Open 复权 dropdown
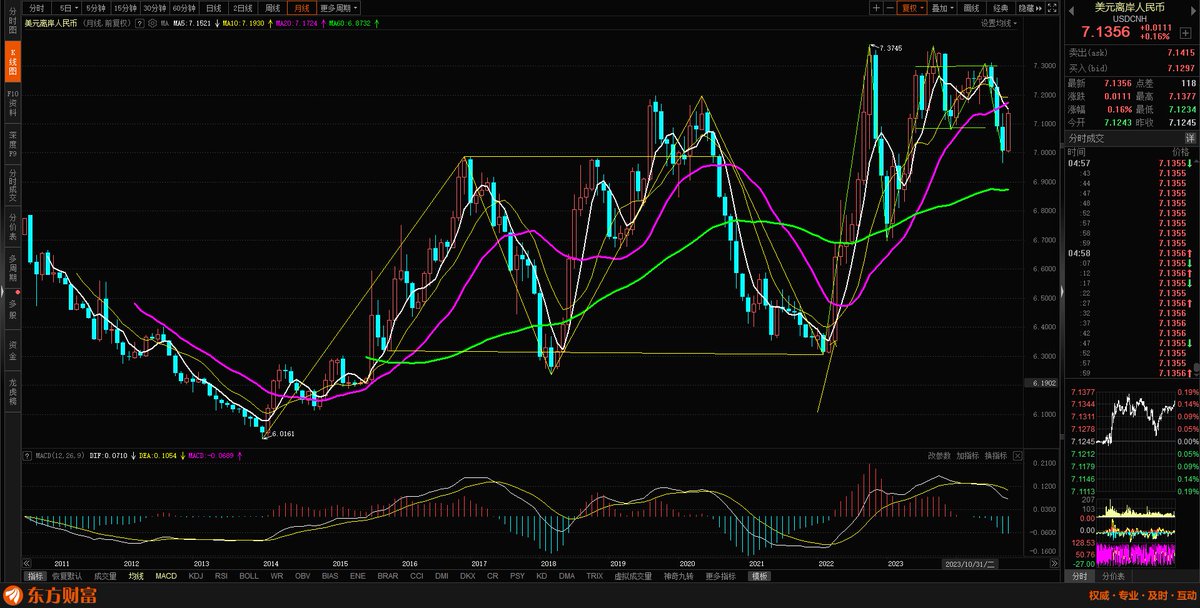The width and height of the screenshot is (1200, 608). (x=912, y=8)
